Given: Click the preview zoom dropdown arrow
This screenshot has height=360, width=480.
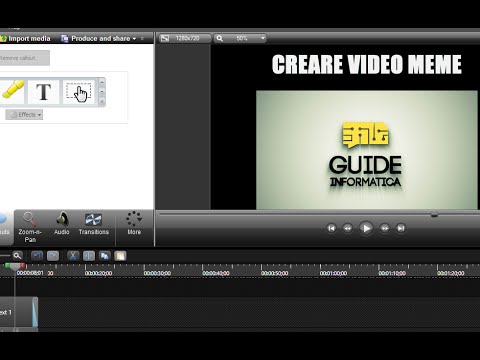Looking at the screenshot, I should [x=263, y=38].
